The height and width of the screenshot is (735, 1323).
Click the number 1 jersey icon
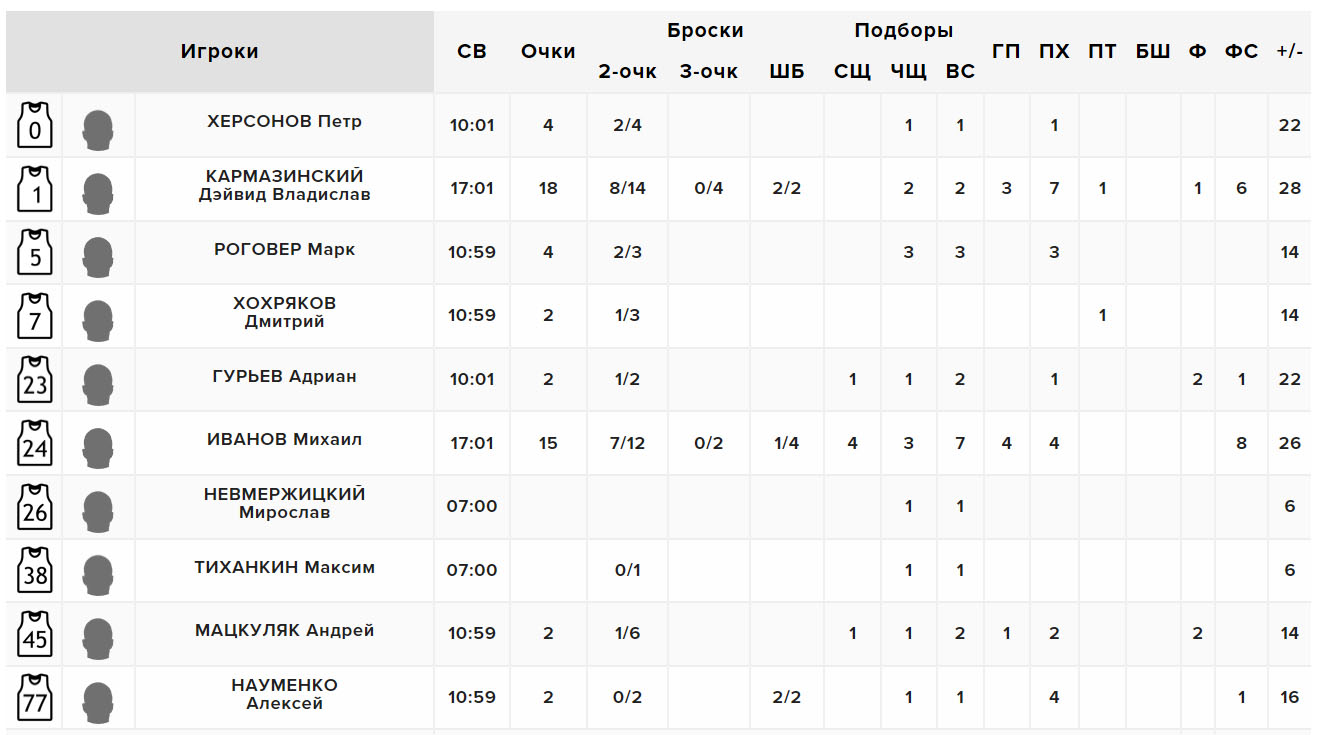[x=35, y=189]
